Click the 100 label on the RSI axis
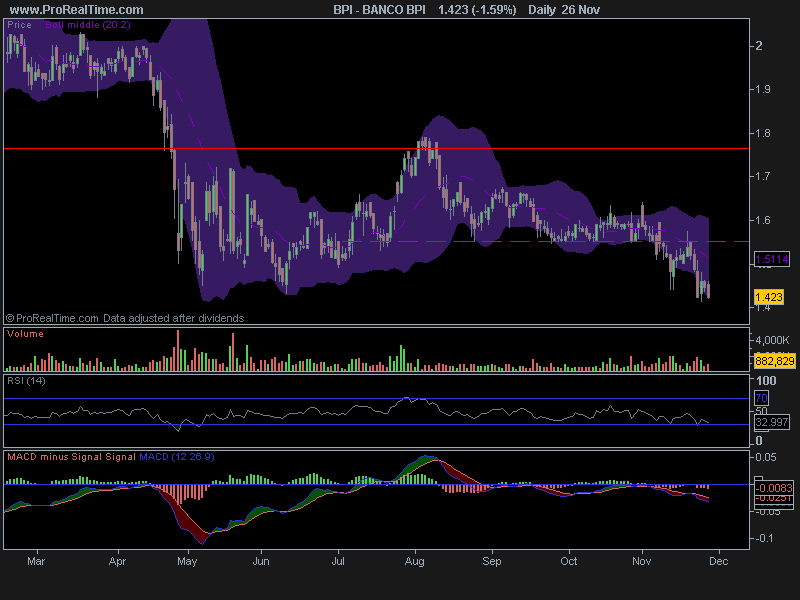 click(x=766, y=381)
